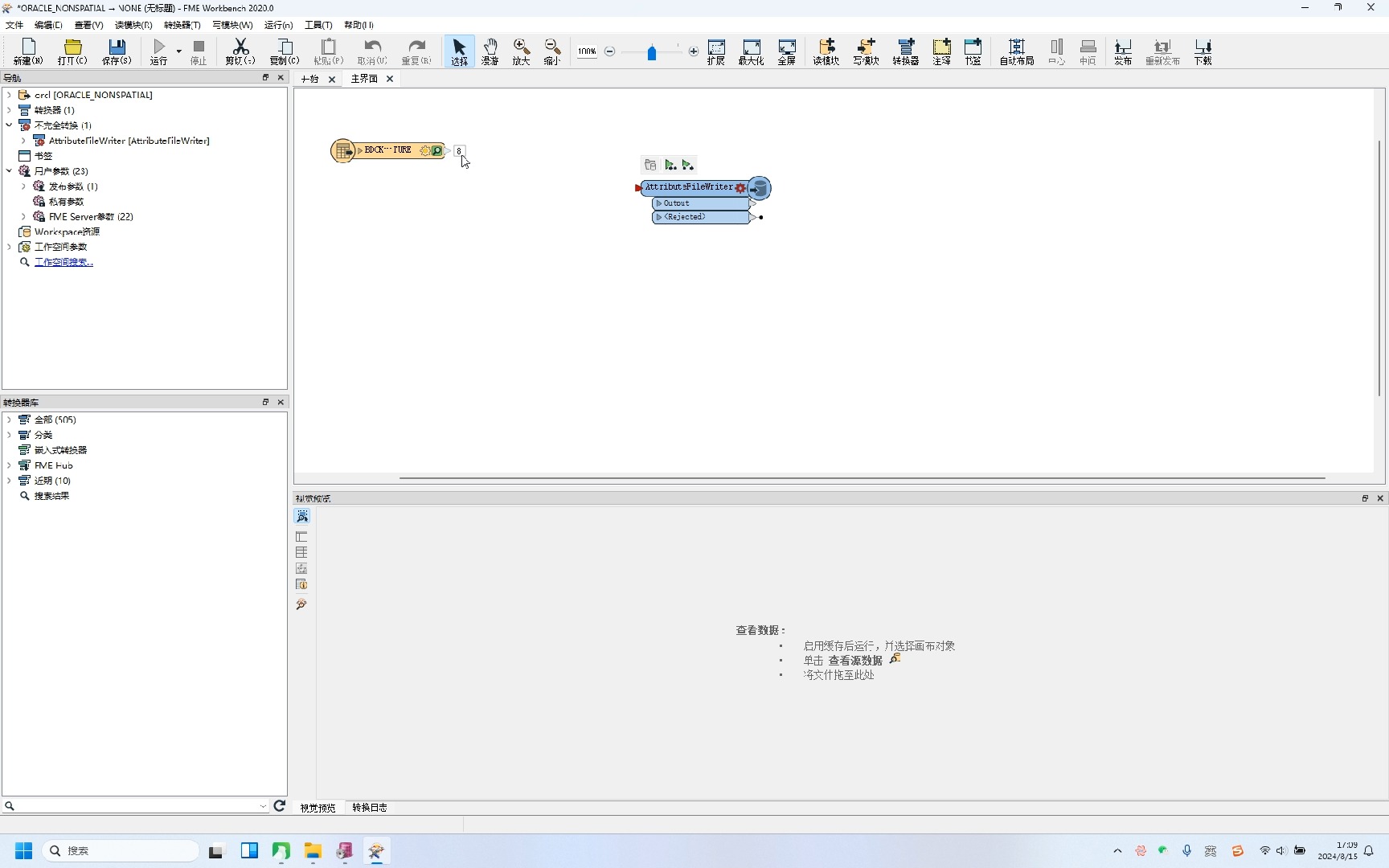This screenshot has height=868, width=1389.
Task: Click the gear icon on the EDCK reader feature type
Action: [425, 150]
